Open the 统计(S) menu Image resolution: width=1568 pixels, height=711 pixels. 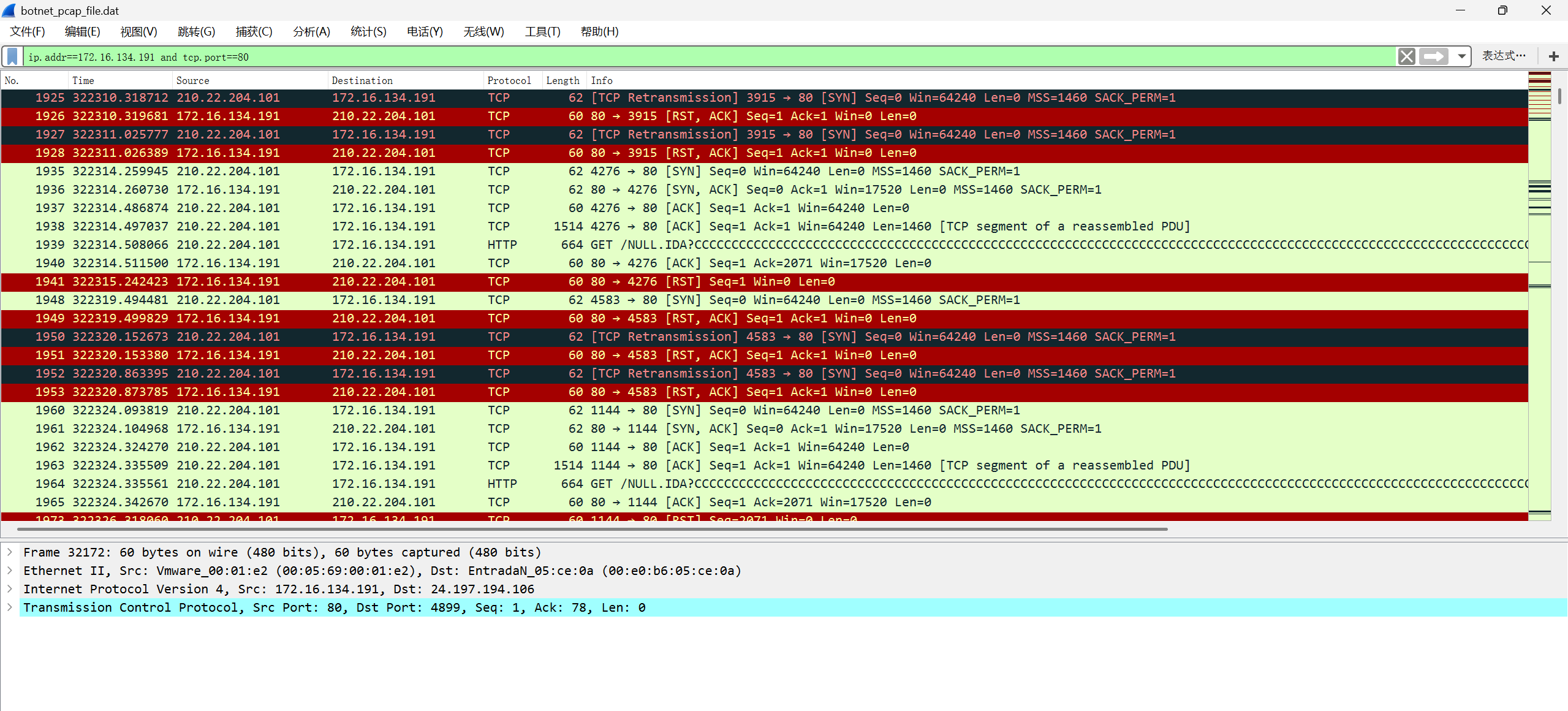(368, 32)
